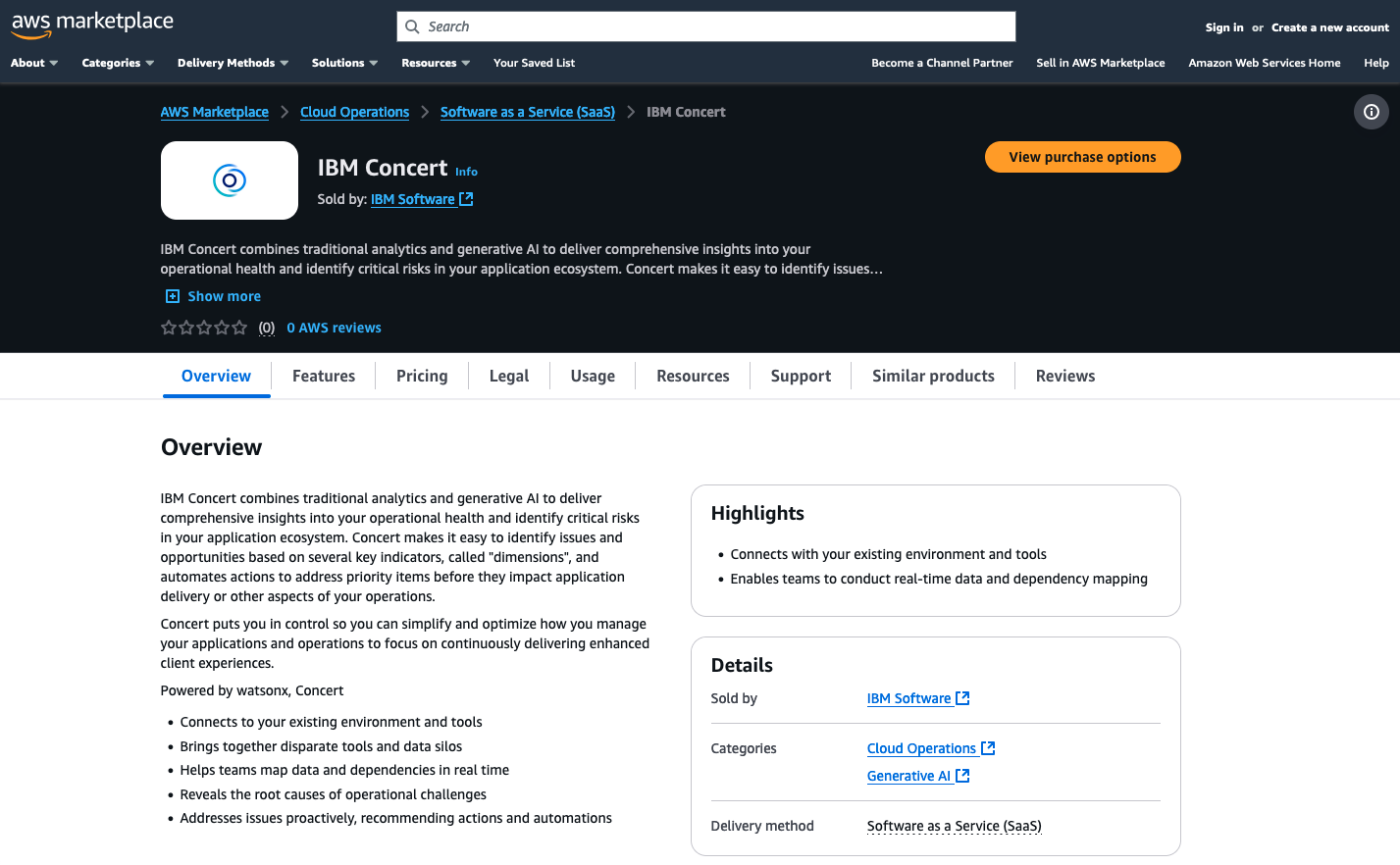Click the 0 AWS reviews link
This screenshot has width=1400, height=865.
334,327
